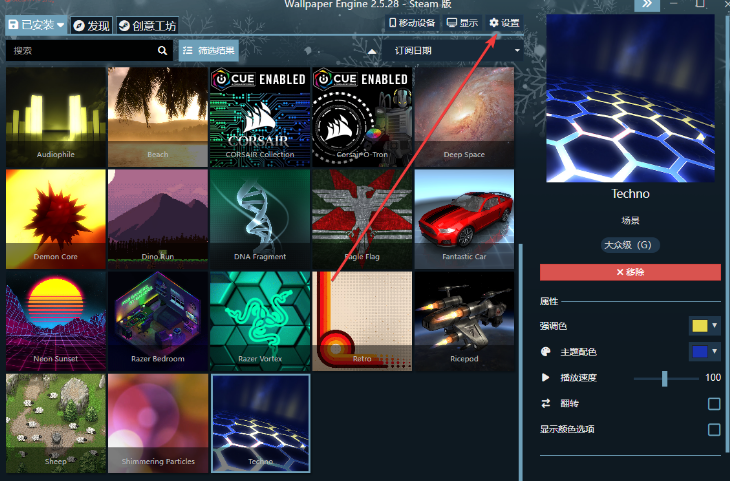
Task: Open the 显示 monitor display options
Action: pyautogui.click(x=462, y=23)
